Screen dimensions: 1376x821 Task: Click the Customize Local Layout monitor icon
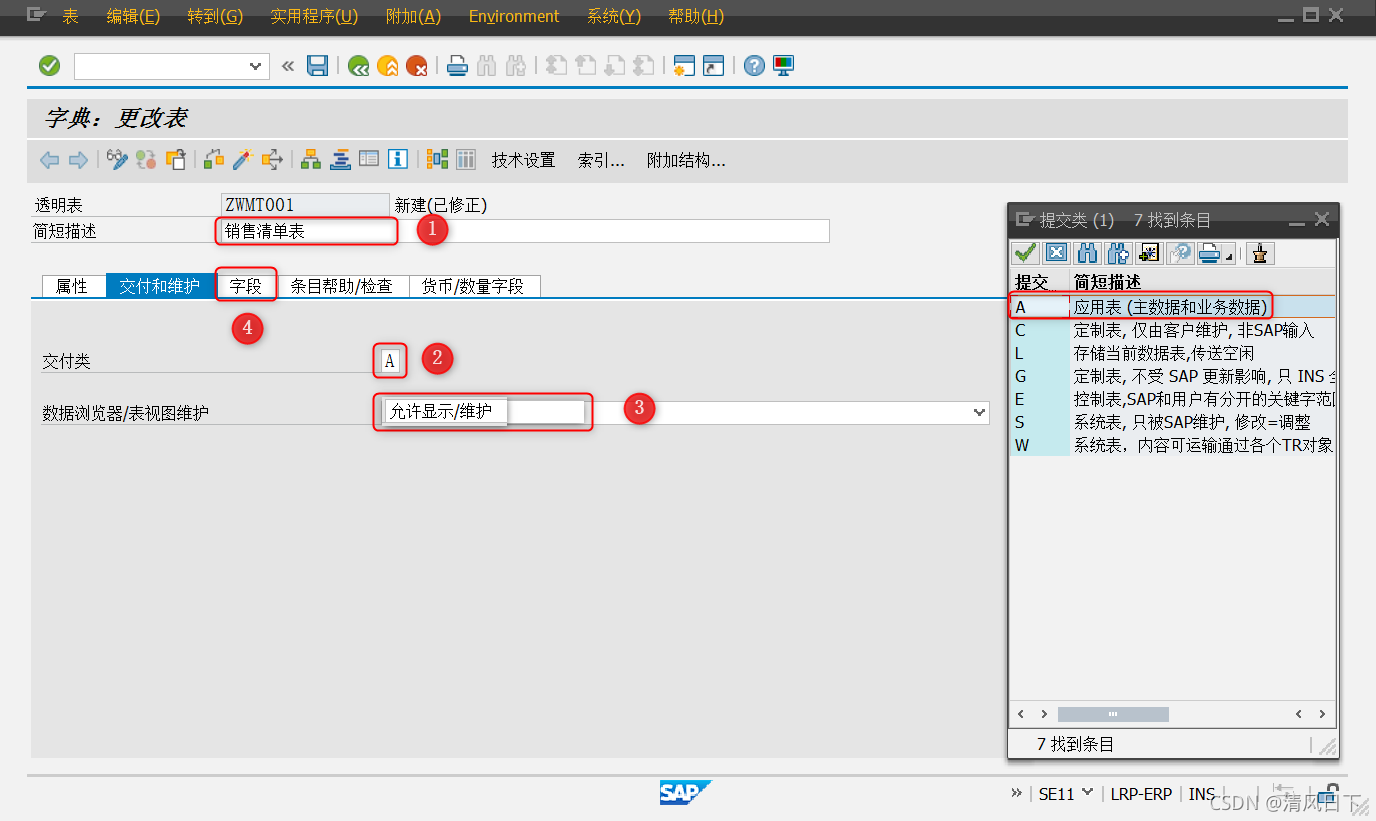(x=783, y=66)
